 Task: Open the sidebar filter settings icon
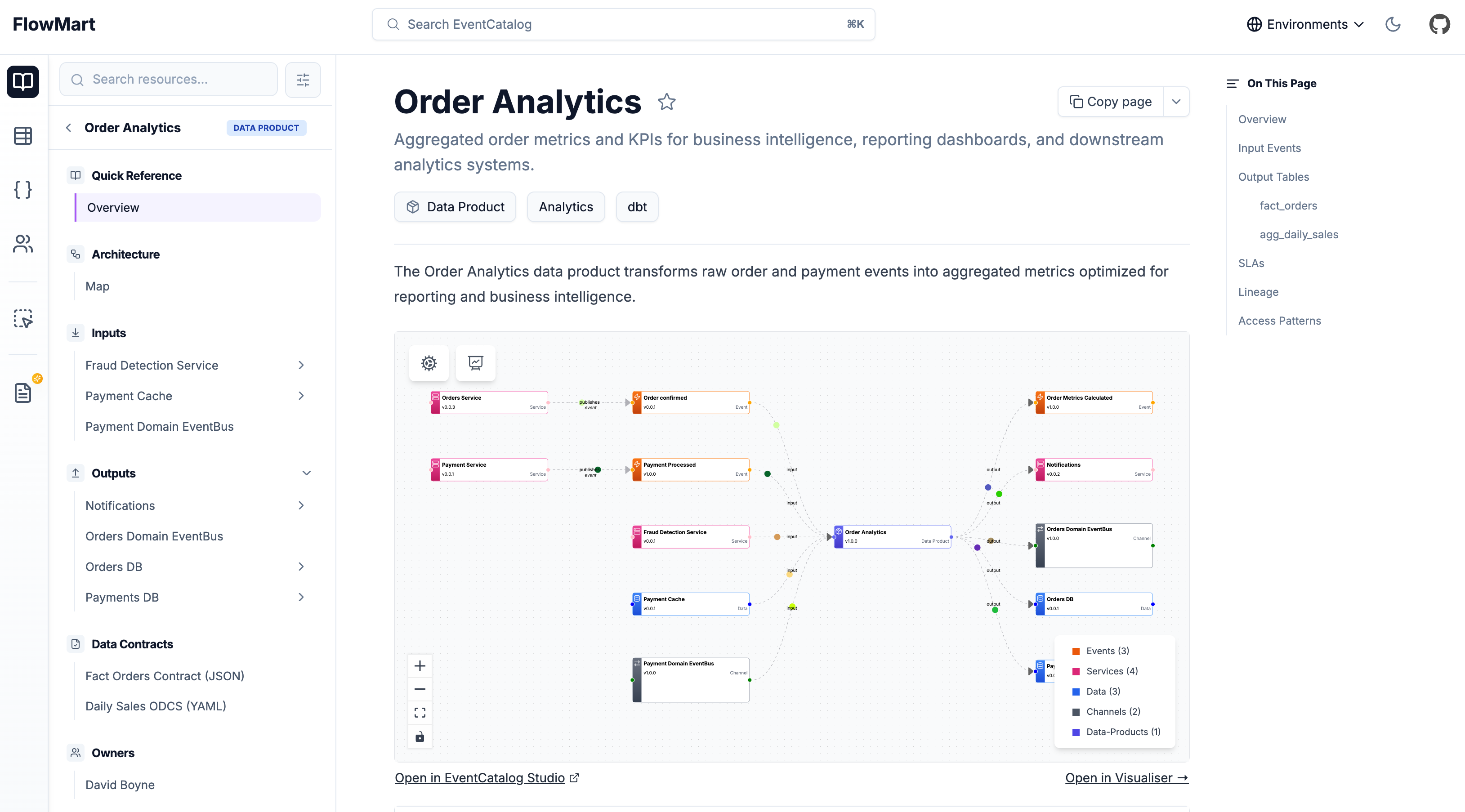pos(303,80)
